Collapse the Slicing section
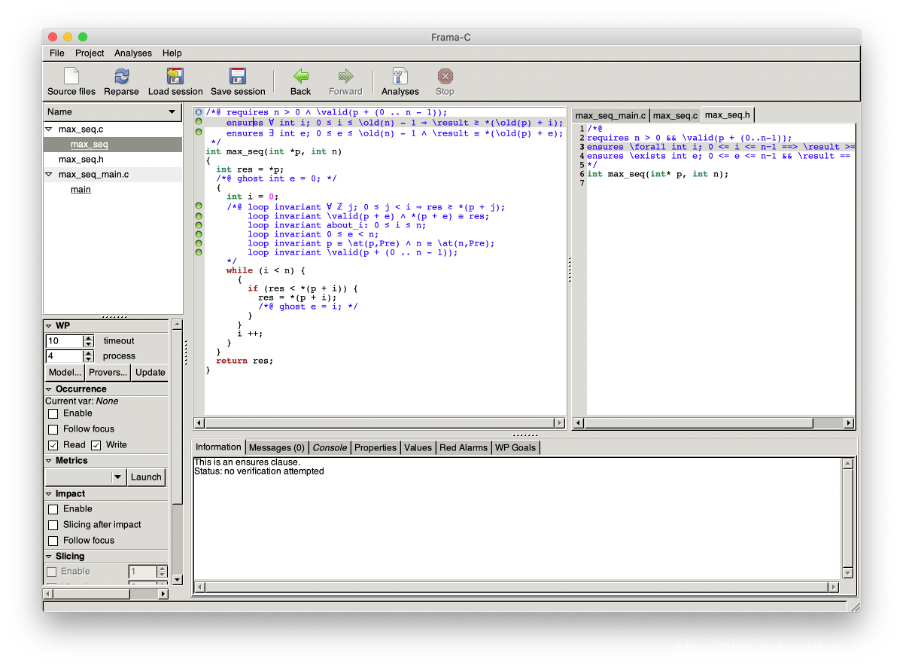Viewport: 904px width, 668px height. coord(49,556)
